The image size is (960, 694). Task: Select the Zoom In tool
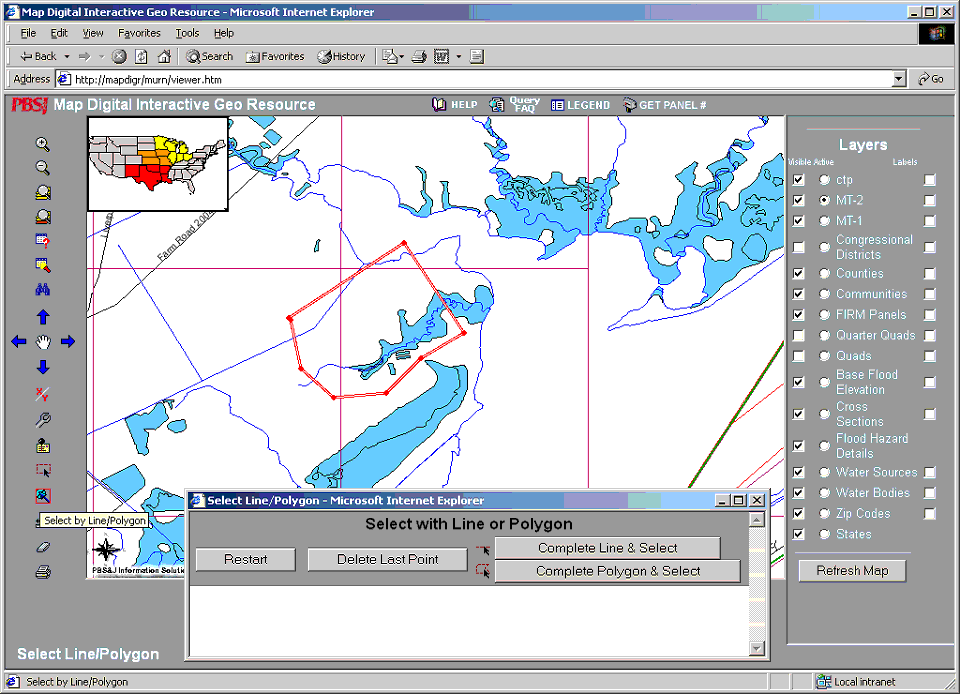[42, 144]
